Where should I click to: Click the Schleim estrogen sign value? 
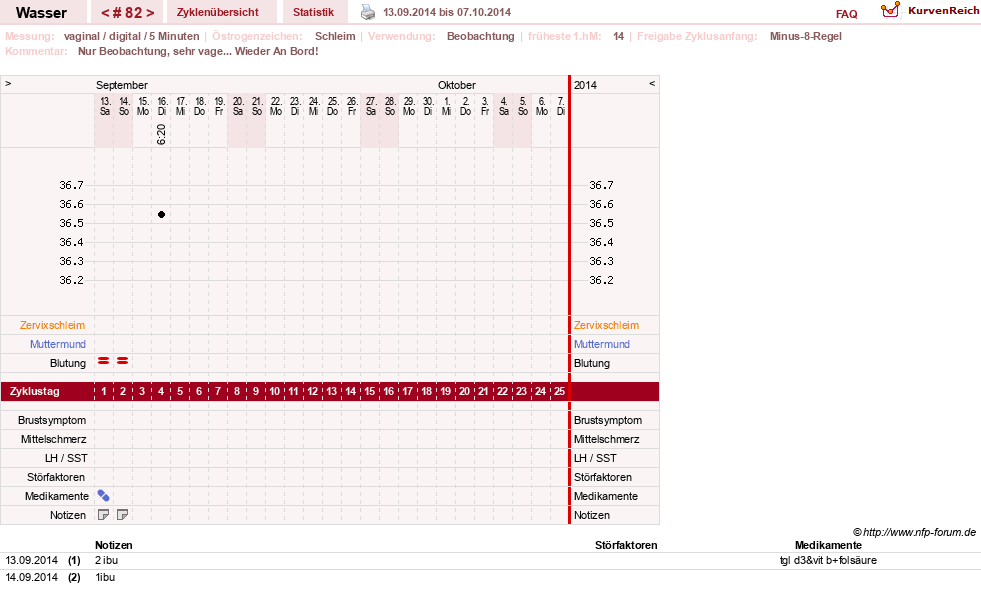[x=335, y=36]
